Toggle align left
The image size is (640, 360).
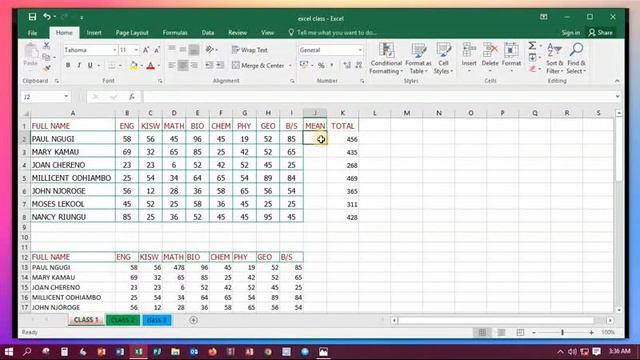172,65
